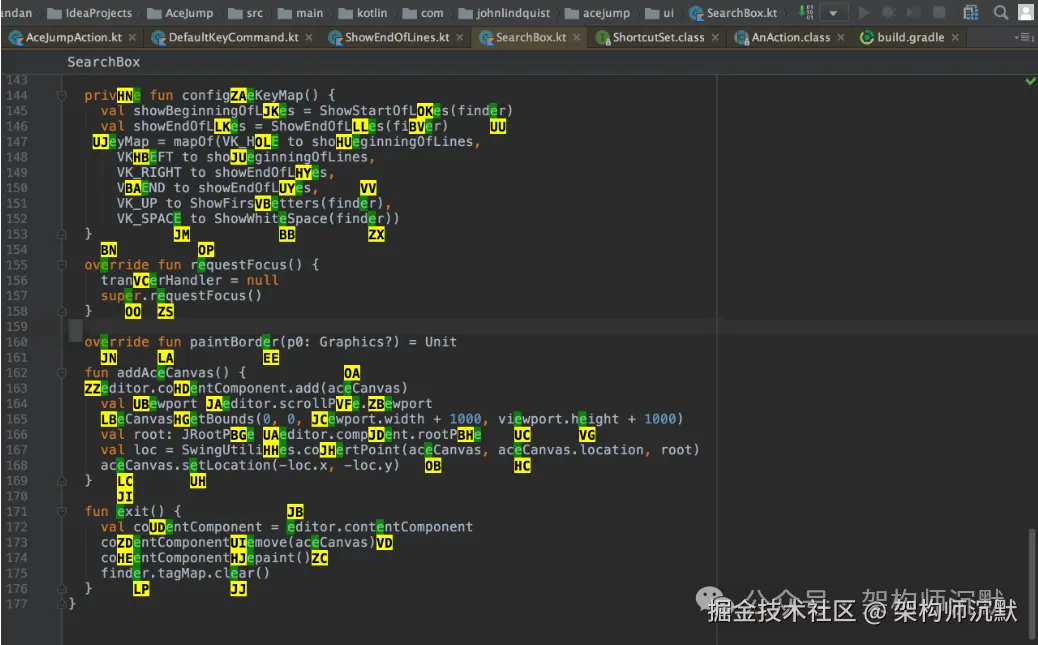Click the acejump breadcrumb folder

597,13
